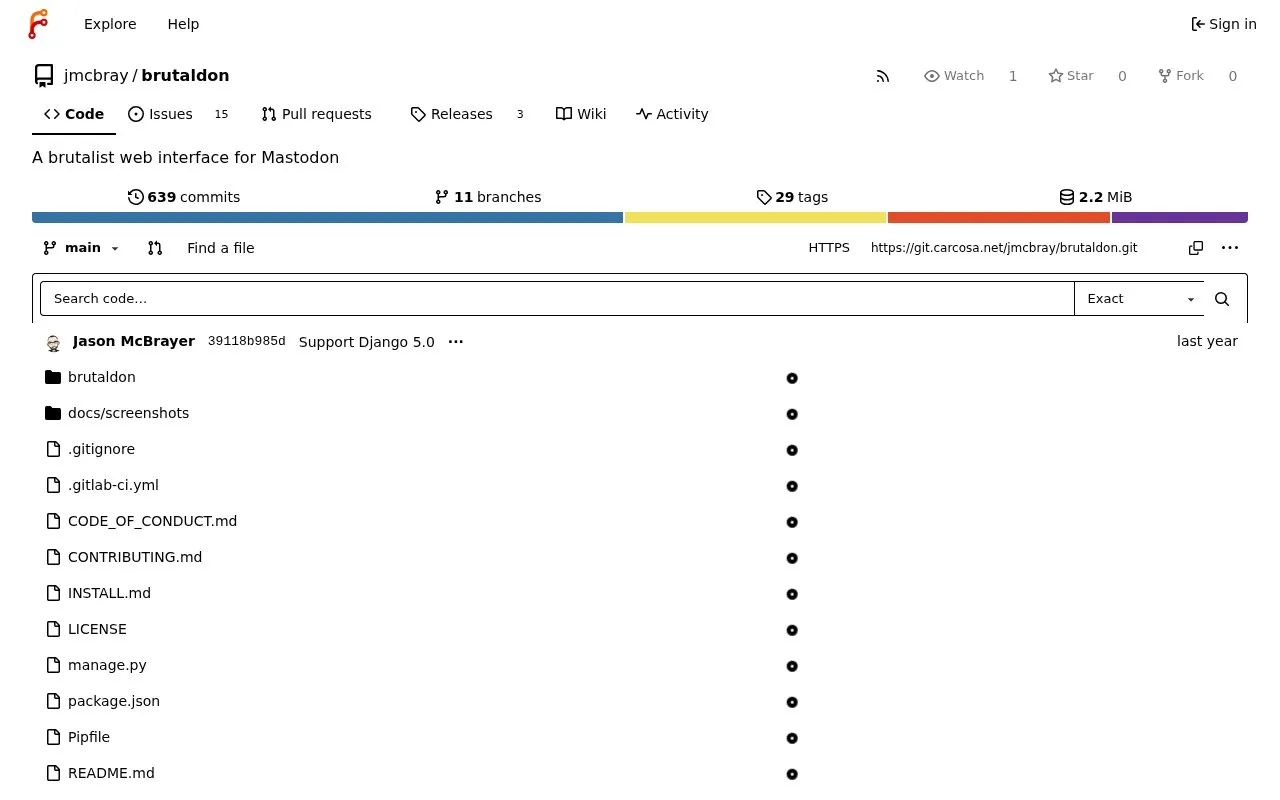Viewport: 1280px width, 800px height.
Task: Open the main branch dropdown
Action: coord(81,248)
